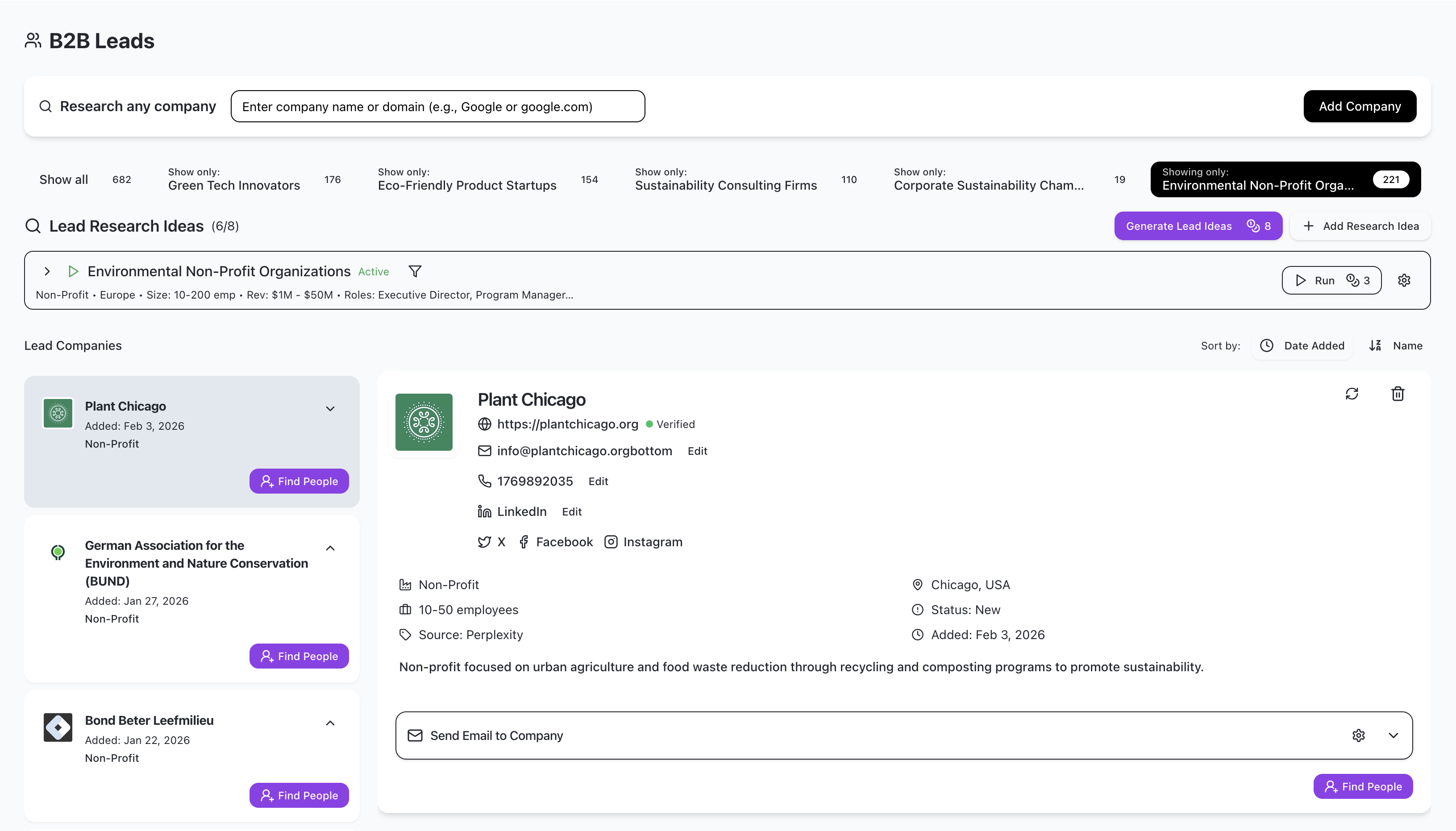Open Plant Chicago's Facebook page
The image size is (1456, 831).
tap(555, 542)
